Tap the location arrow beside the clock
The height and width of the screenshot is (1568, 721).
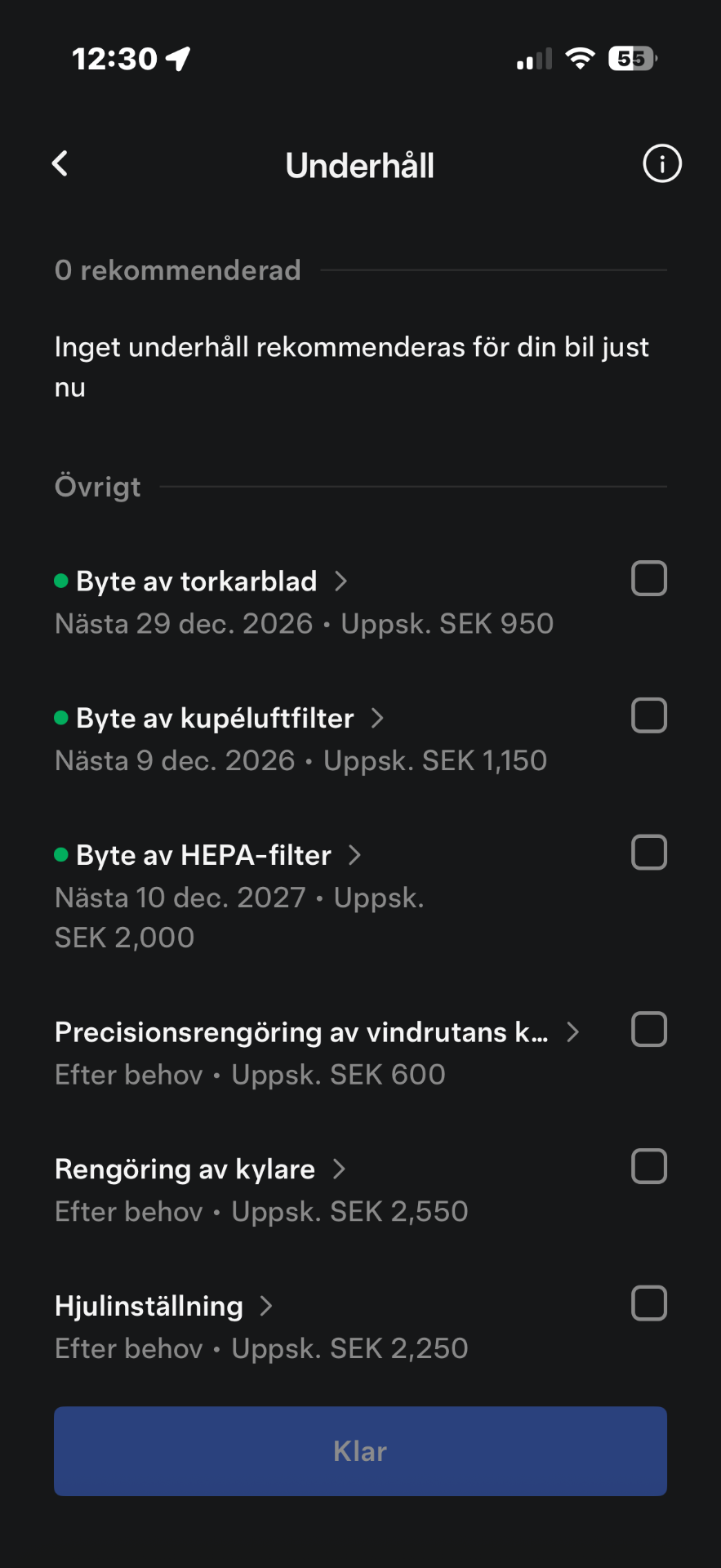tap(178, 59)
